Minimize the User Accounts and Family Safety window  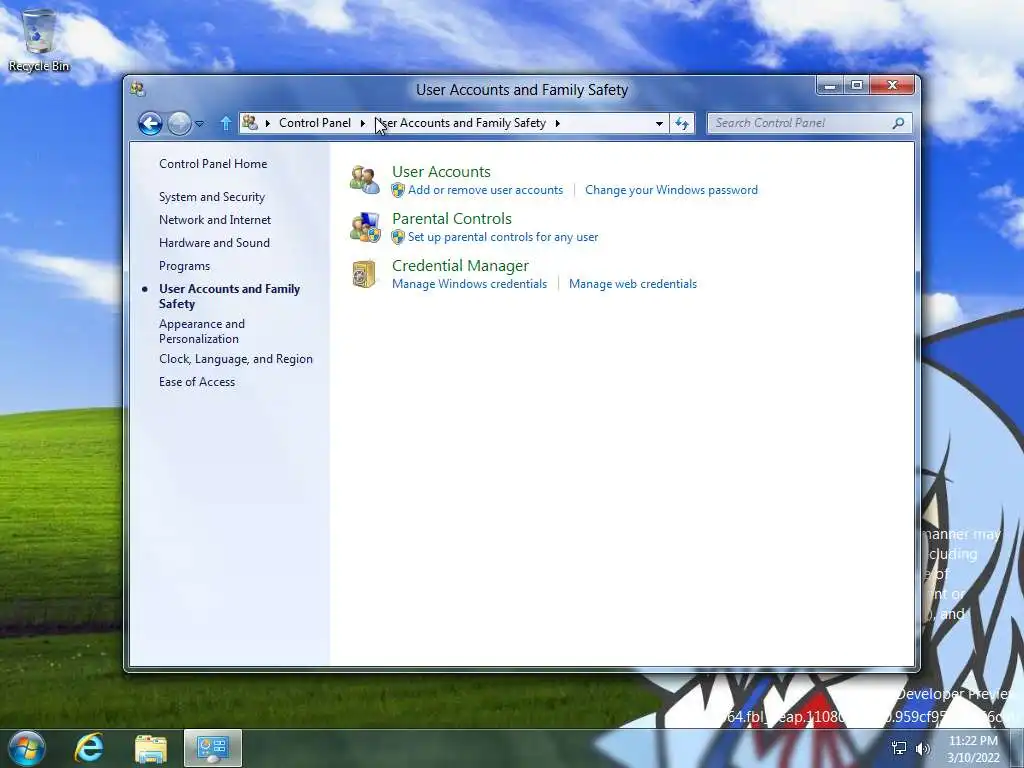[x=829, y=86]
